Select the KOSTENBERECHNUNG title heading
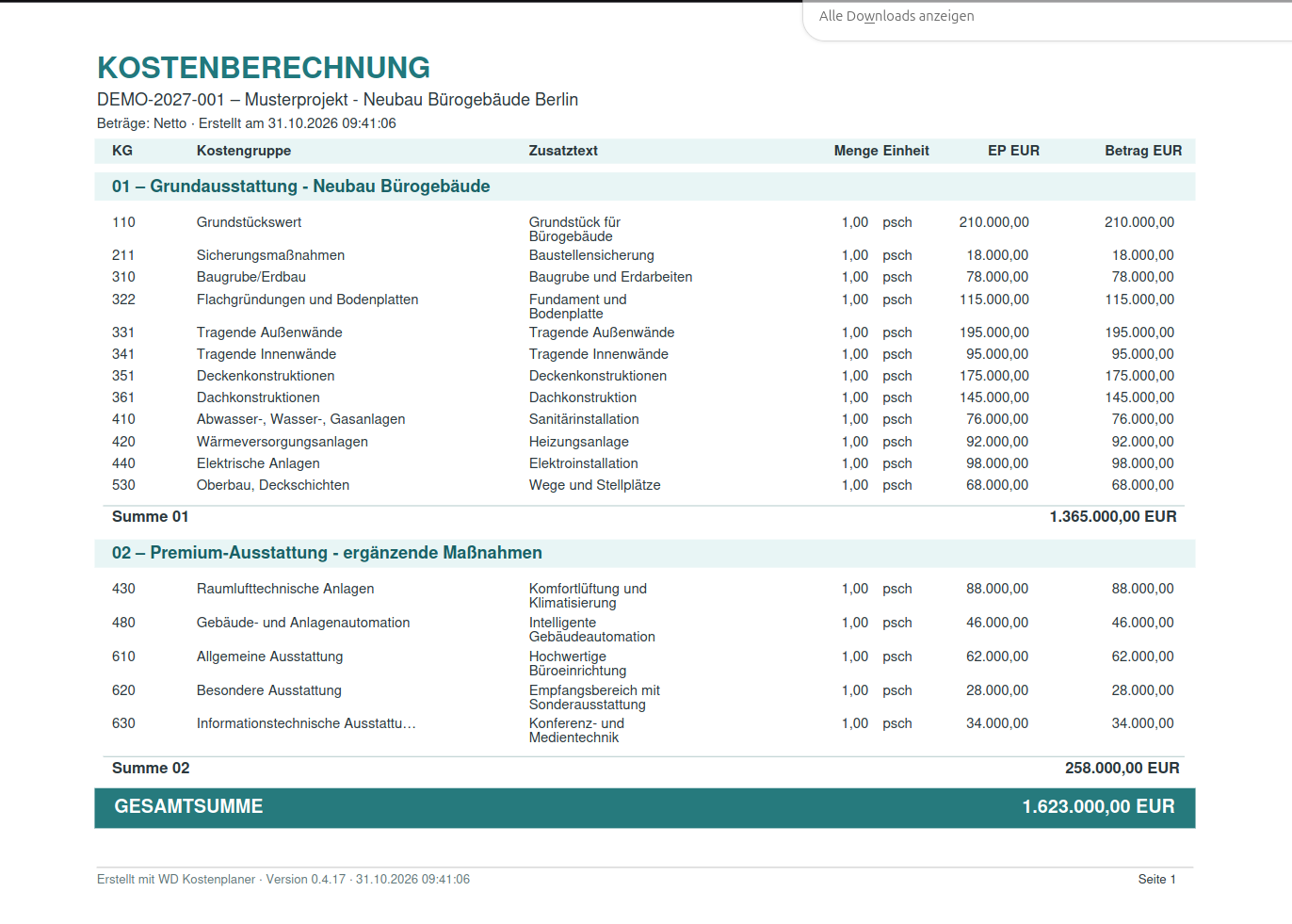 (x=264, y=68)
